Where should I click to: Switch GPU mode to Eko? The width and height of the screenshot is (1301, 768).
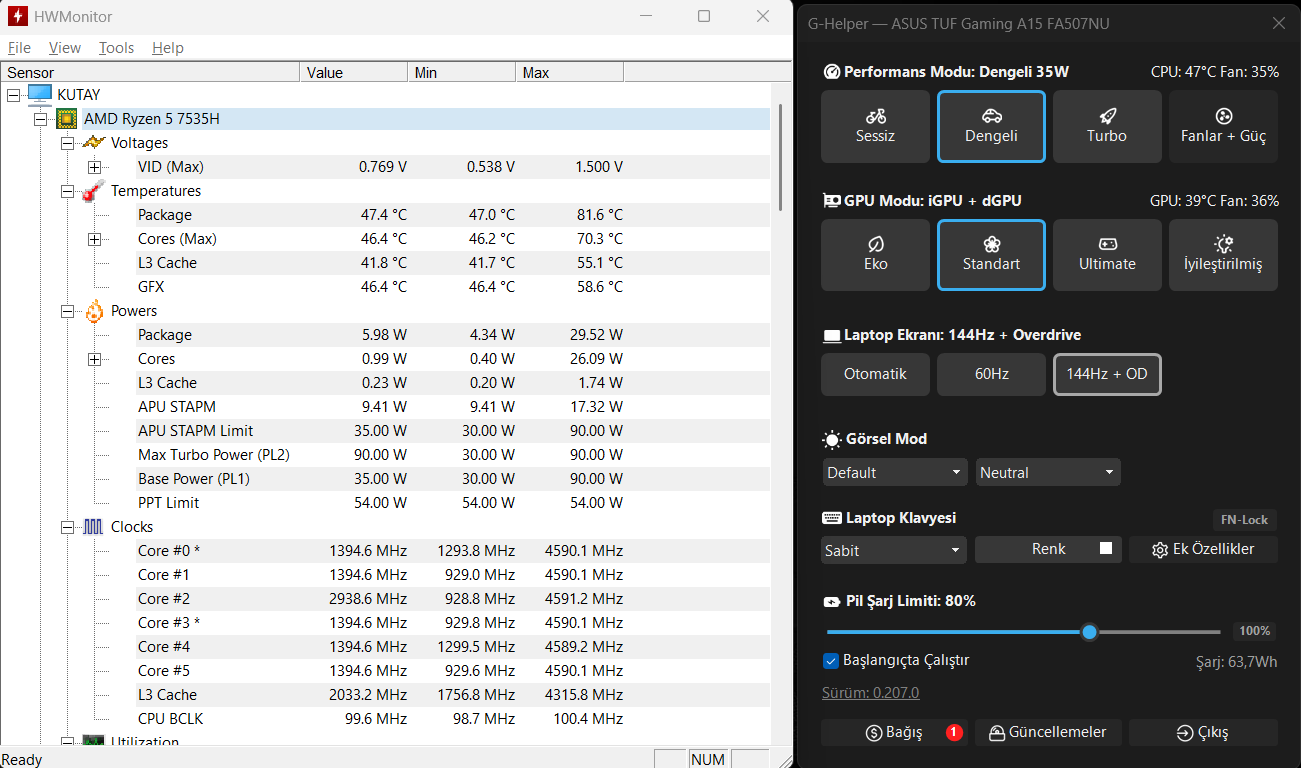pyautogui.click(x=875, y=255)
